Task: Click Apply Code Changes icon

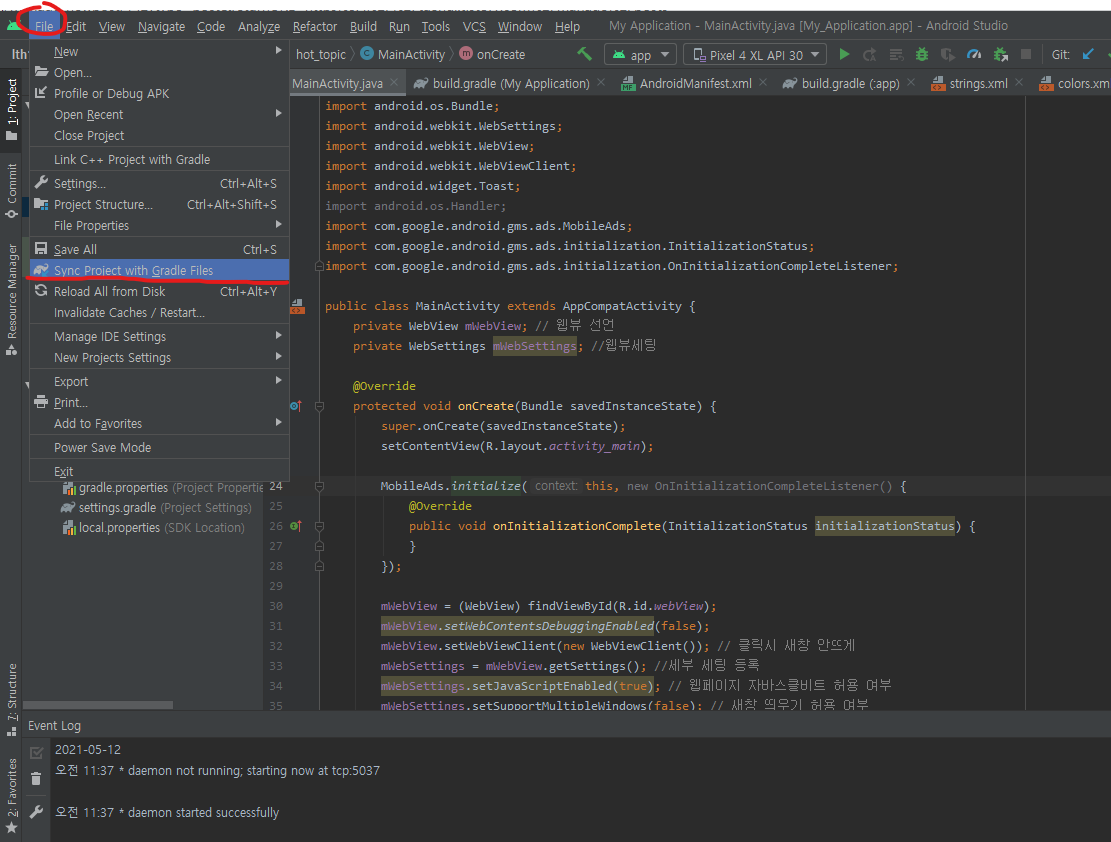Action: pyautogui.click(x=896, y=55)
